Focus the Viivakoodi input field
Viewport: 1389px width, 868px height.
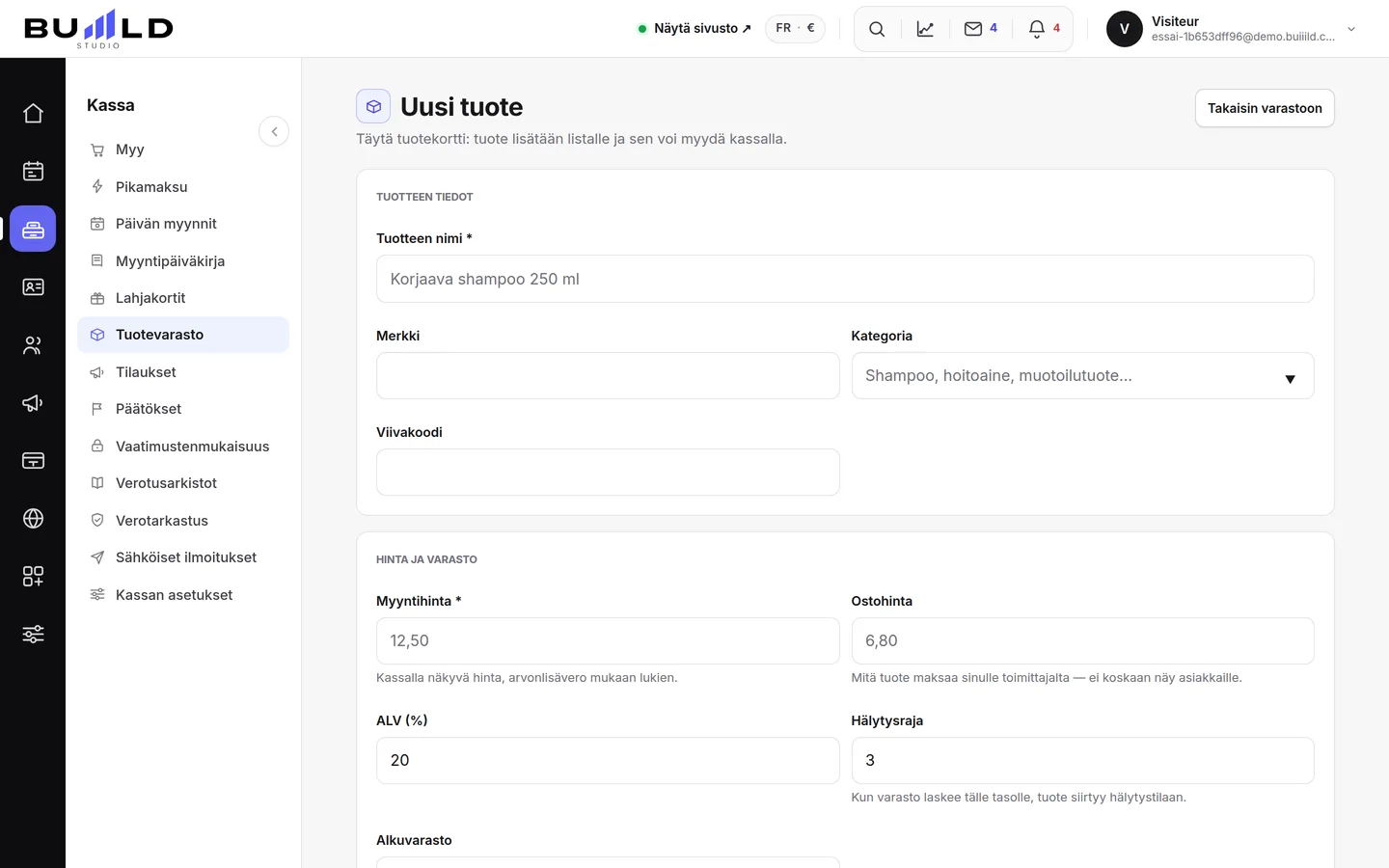pos(608,473)
